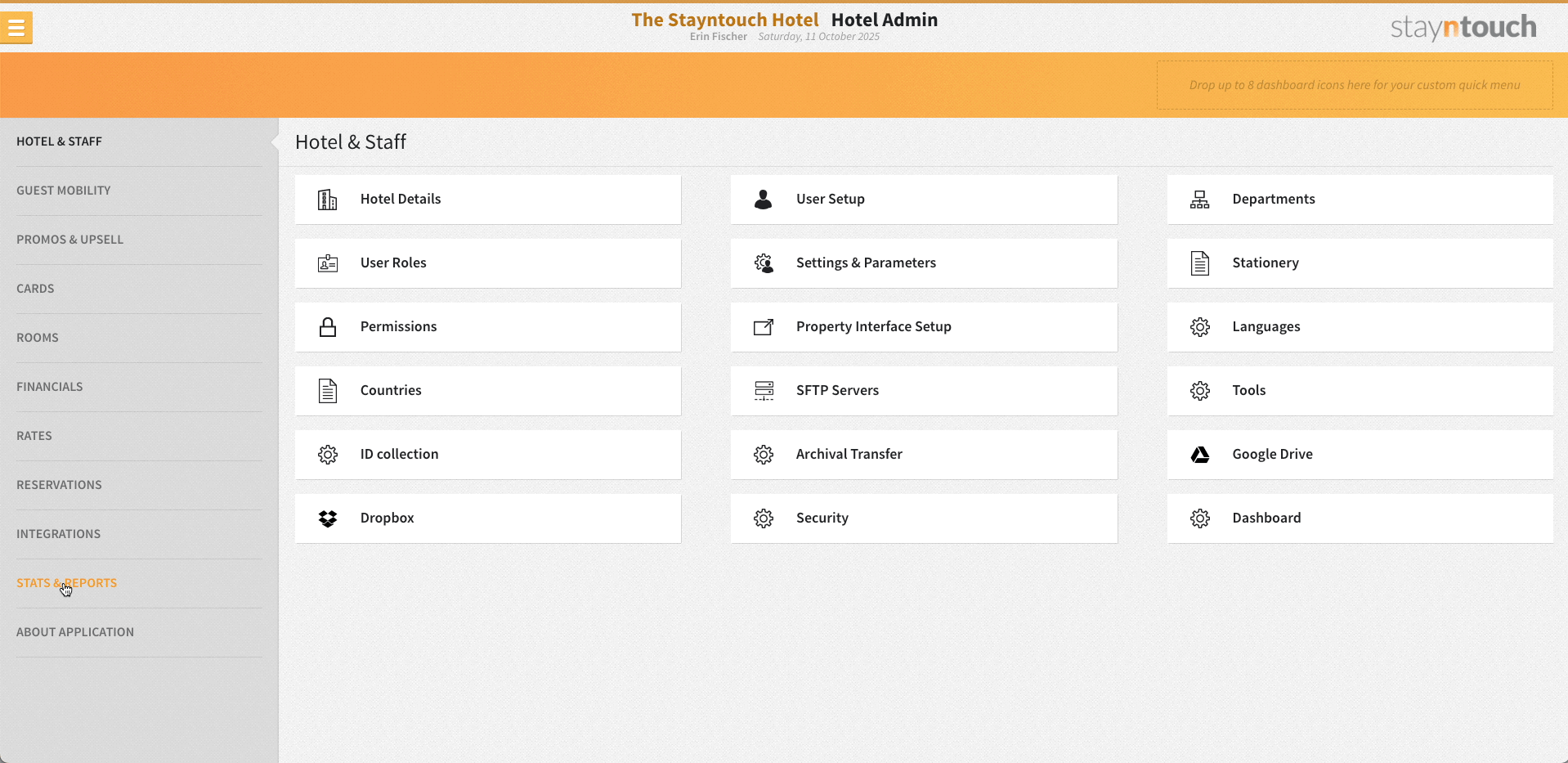Viewport: 1568px width, 763px height.
Task: Open User Roles label
Action: 393,263
